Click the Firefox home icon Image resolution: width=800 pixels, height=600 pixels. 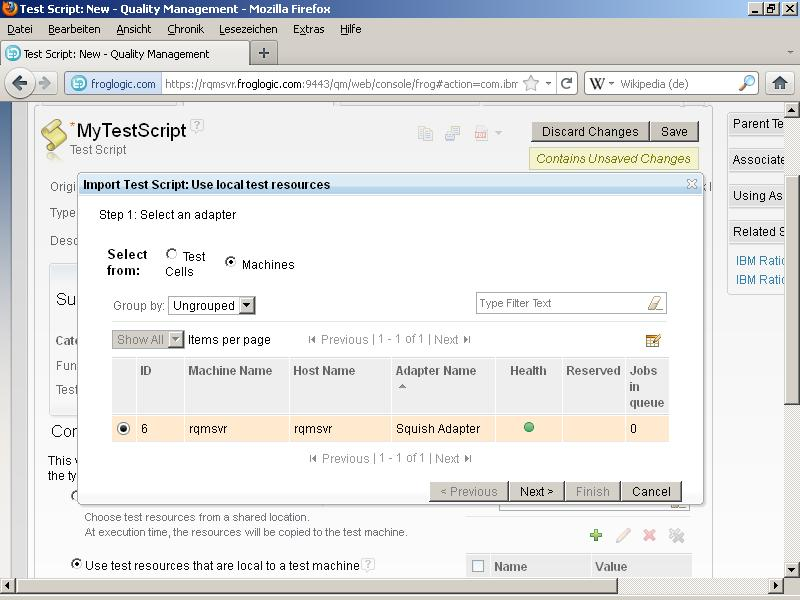pos(780,84)
